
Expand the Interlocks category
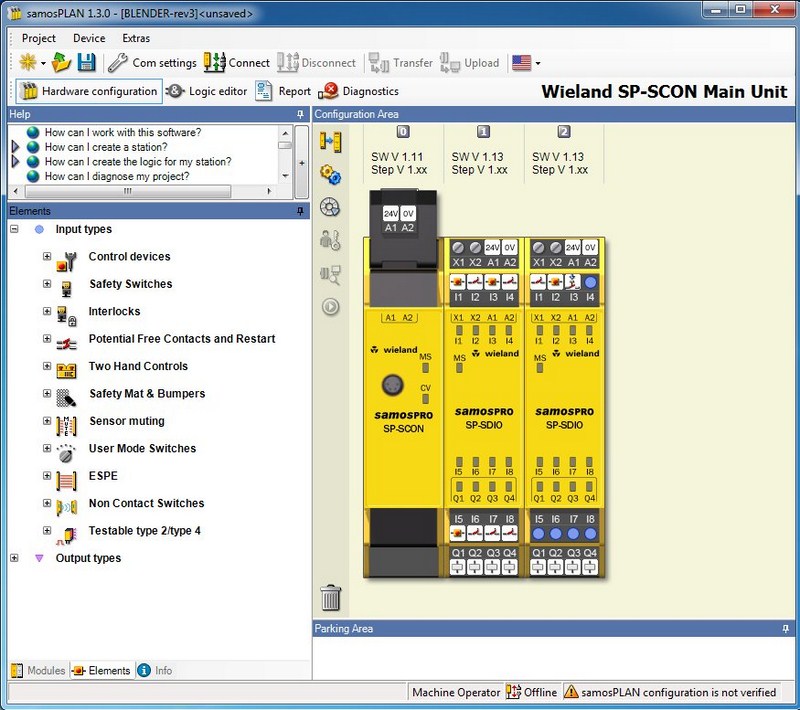47,311
